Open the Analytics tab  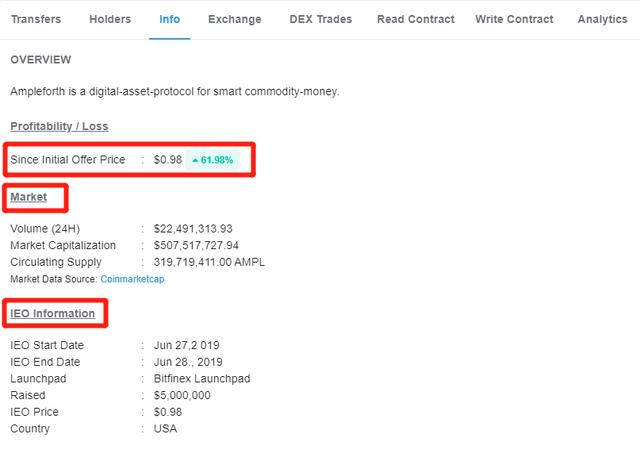click(602, 19)
